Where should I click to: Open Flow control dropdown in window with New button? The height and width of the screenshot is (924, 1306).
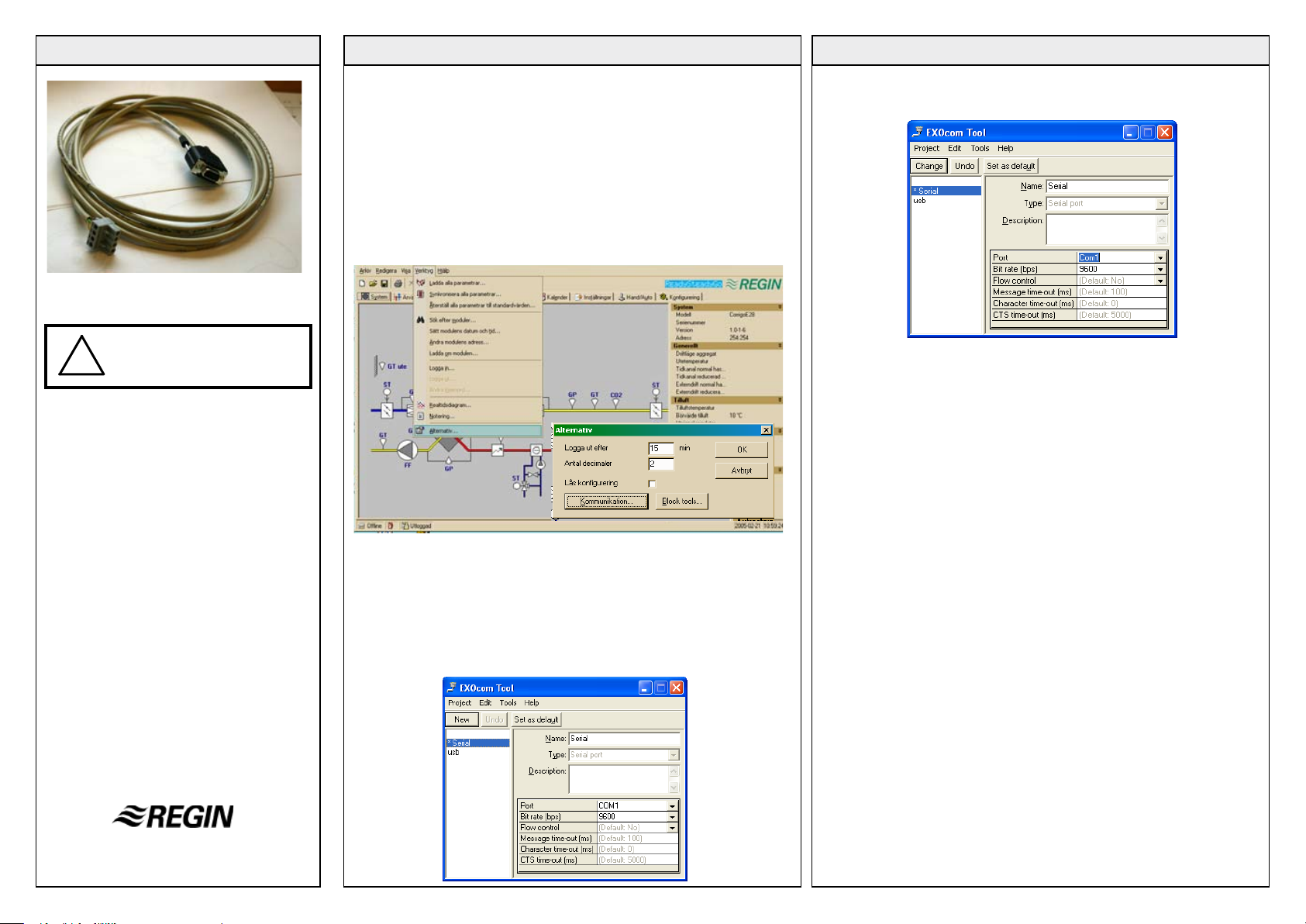click(672, 828)
